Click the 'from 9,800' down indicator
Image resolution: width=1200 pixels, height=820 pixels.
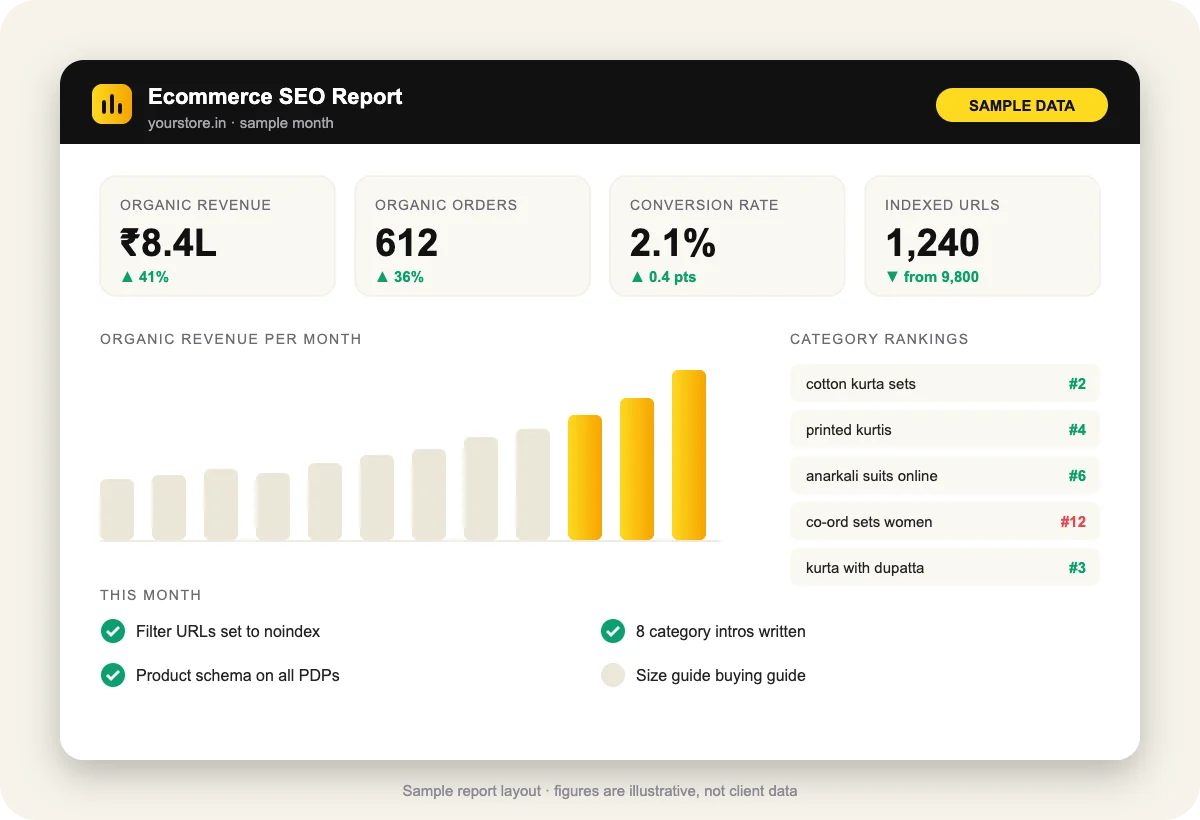[x=932, y=277]
